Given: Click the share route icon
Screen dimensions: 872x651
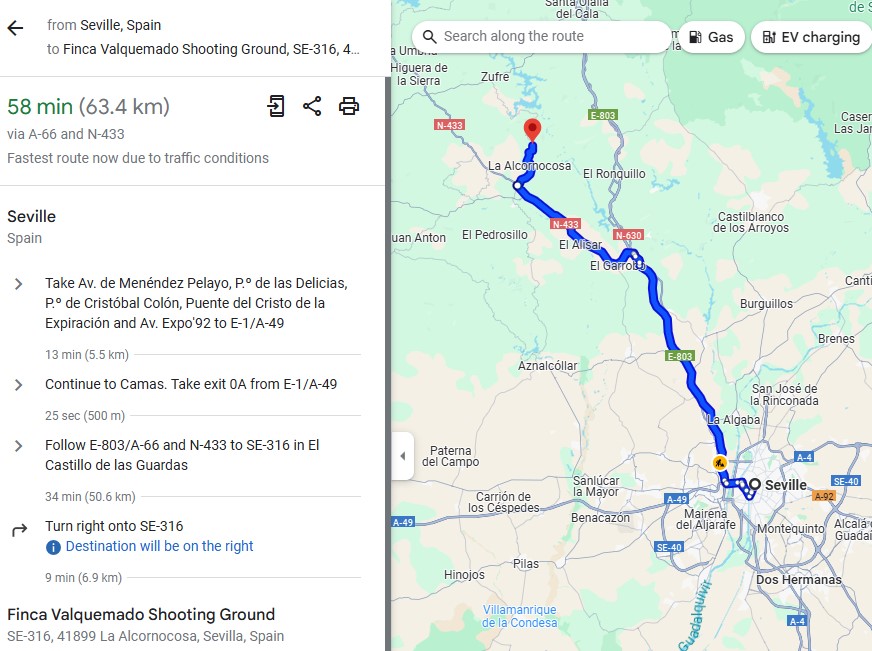Looking at the screenshot, I should click(x=312, y=106).
